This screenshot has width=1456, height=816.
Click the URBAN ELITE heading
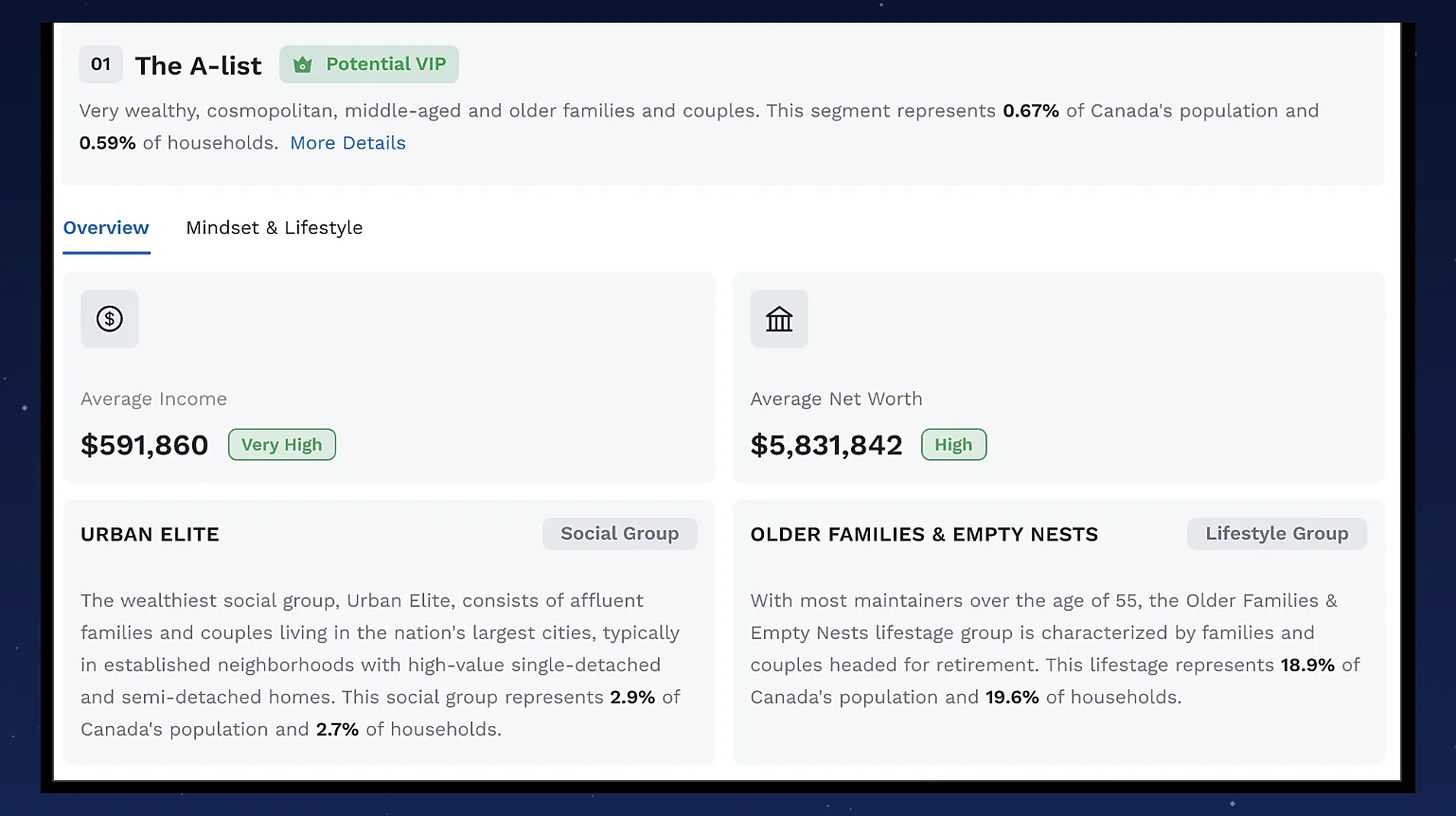click(150, 535)
